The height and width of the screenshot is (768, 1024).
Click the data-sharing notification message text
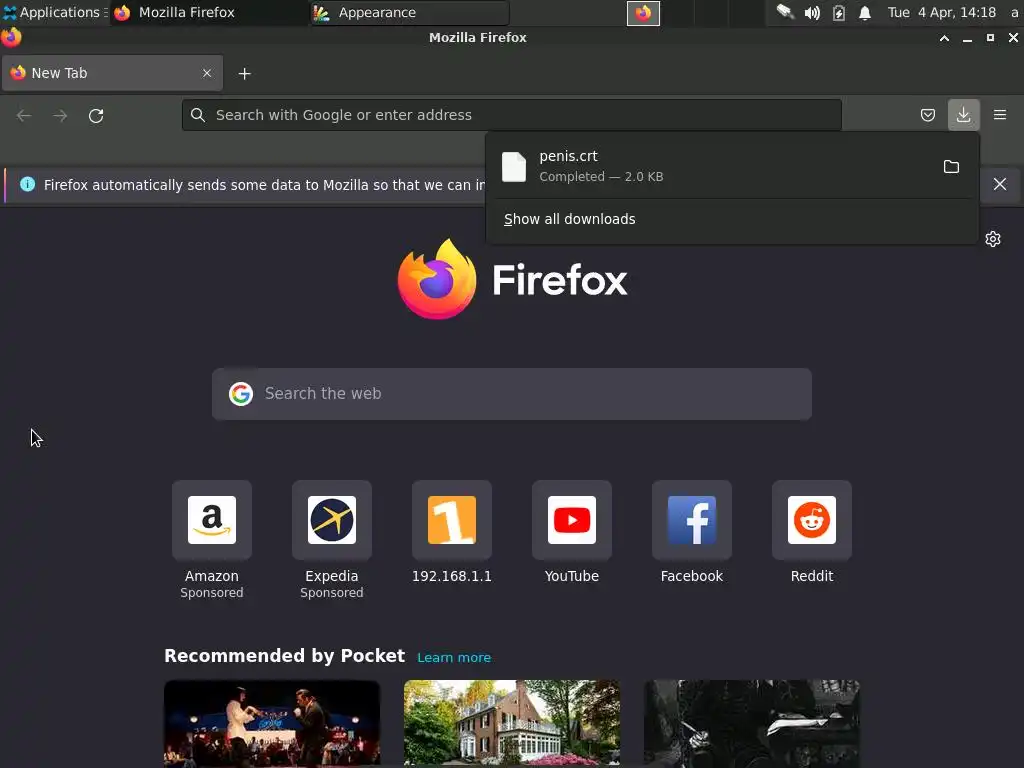point(264,185)
